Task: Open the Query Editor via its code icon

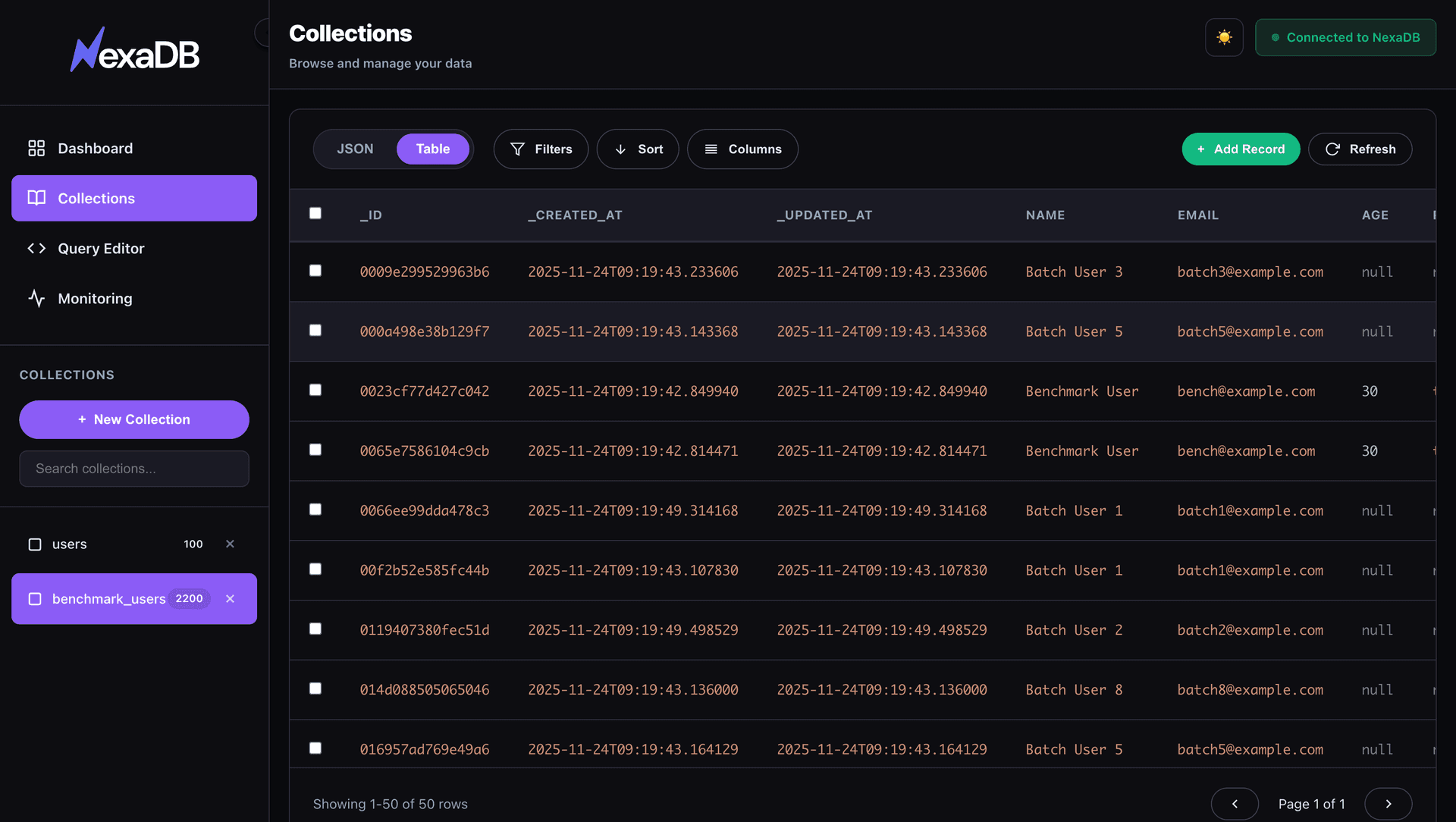Action: click(x=36, y=248)
